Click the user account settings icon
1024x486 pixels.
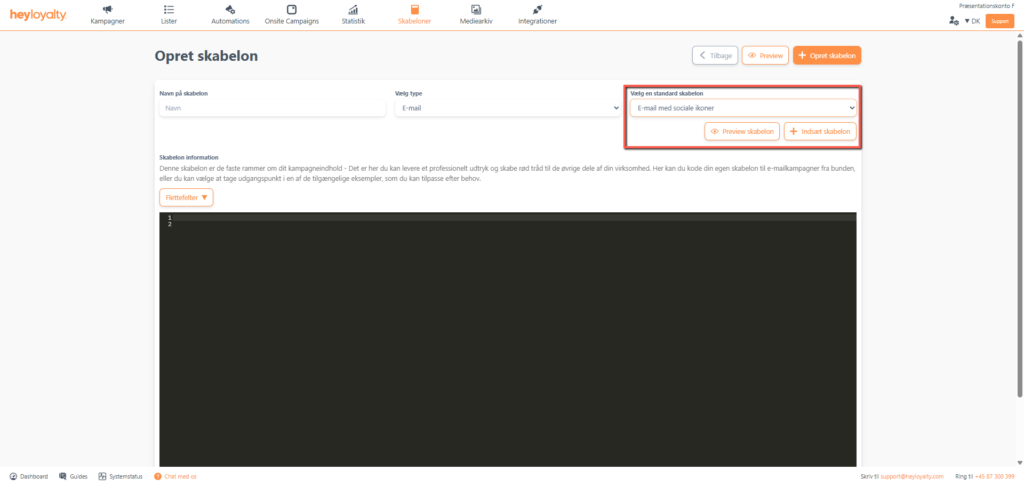(x=953, y=20)
